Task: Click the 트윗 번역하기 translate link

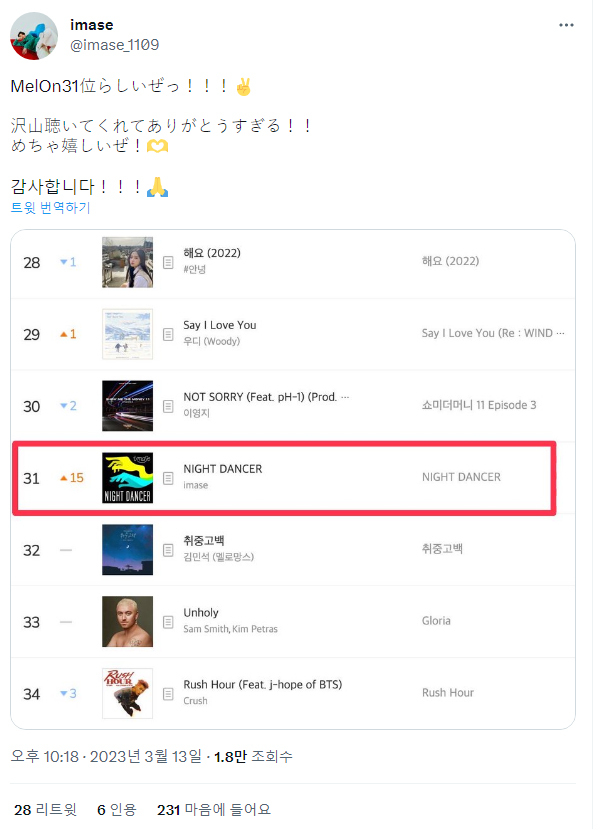Action: (50, 207)
